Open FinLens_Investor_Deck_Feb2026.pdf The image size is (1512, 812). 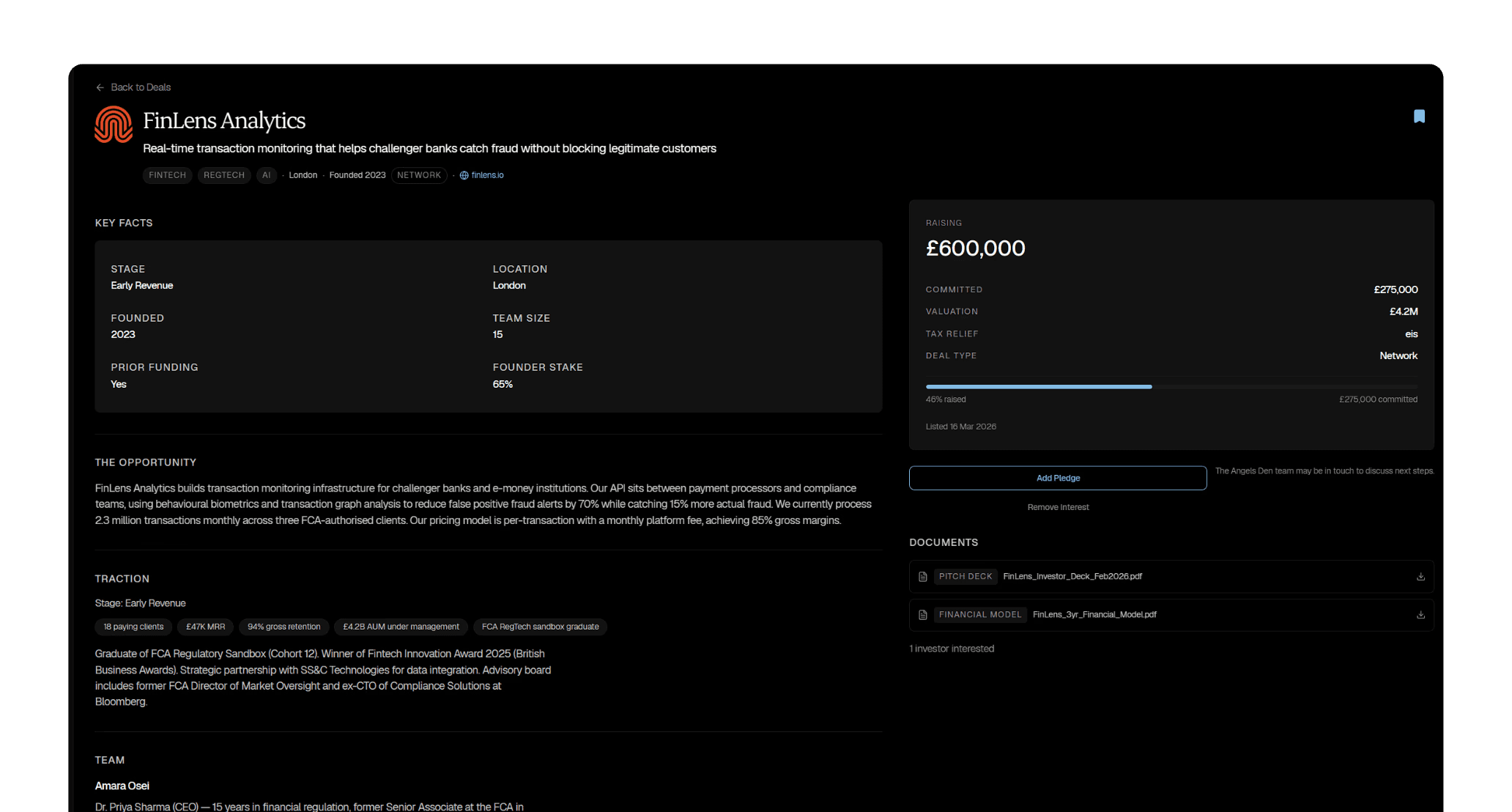tap(1072, 577)
